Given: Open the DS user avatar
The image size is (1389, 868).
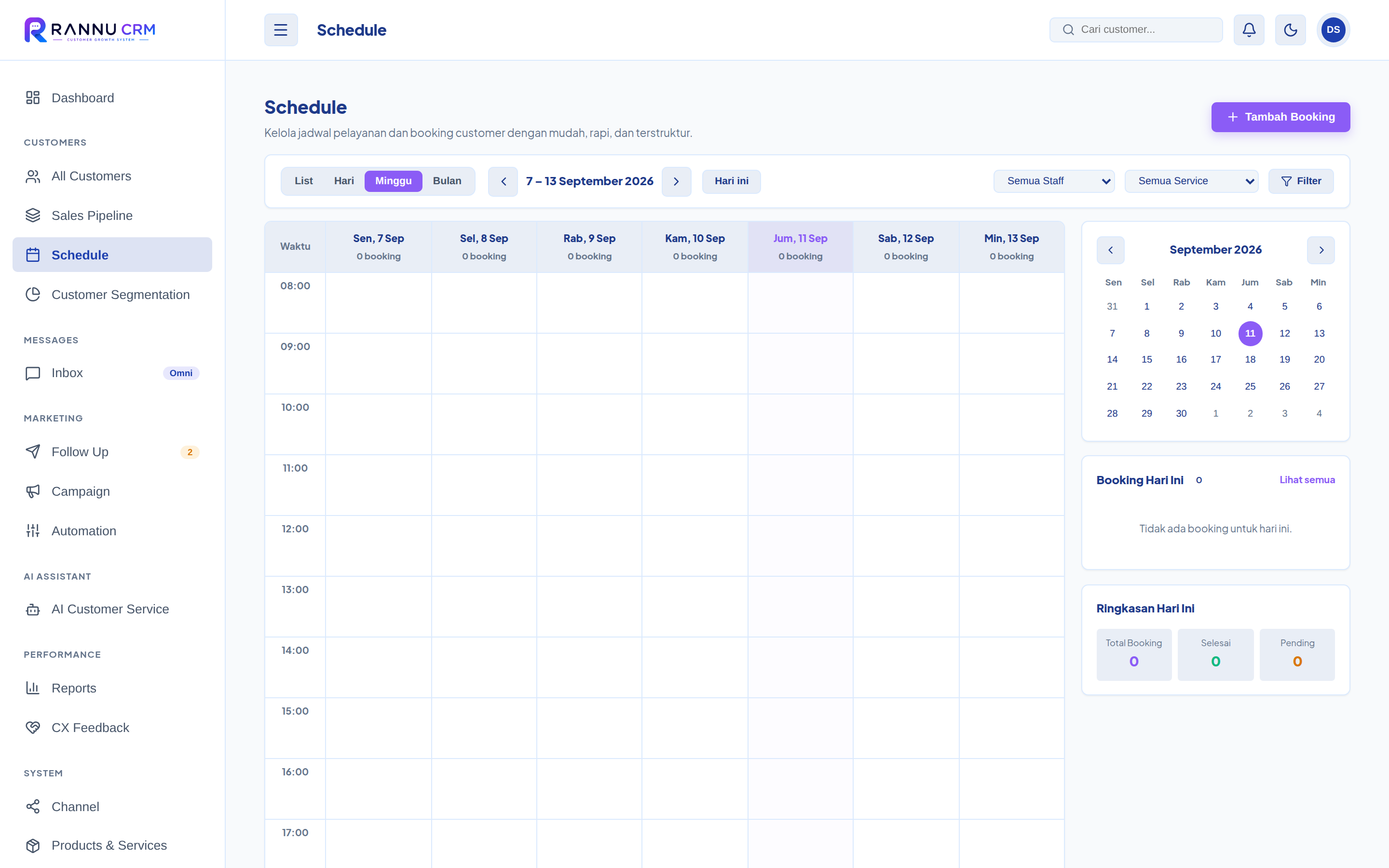Looking at the screenshot, I should tap(1333, 30).
